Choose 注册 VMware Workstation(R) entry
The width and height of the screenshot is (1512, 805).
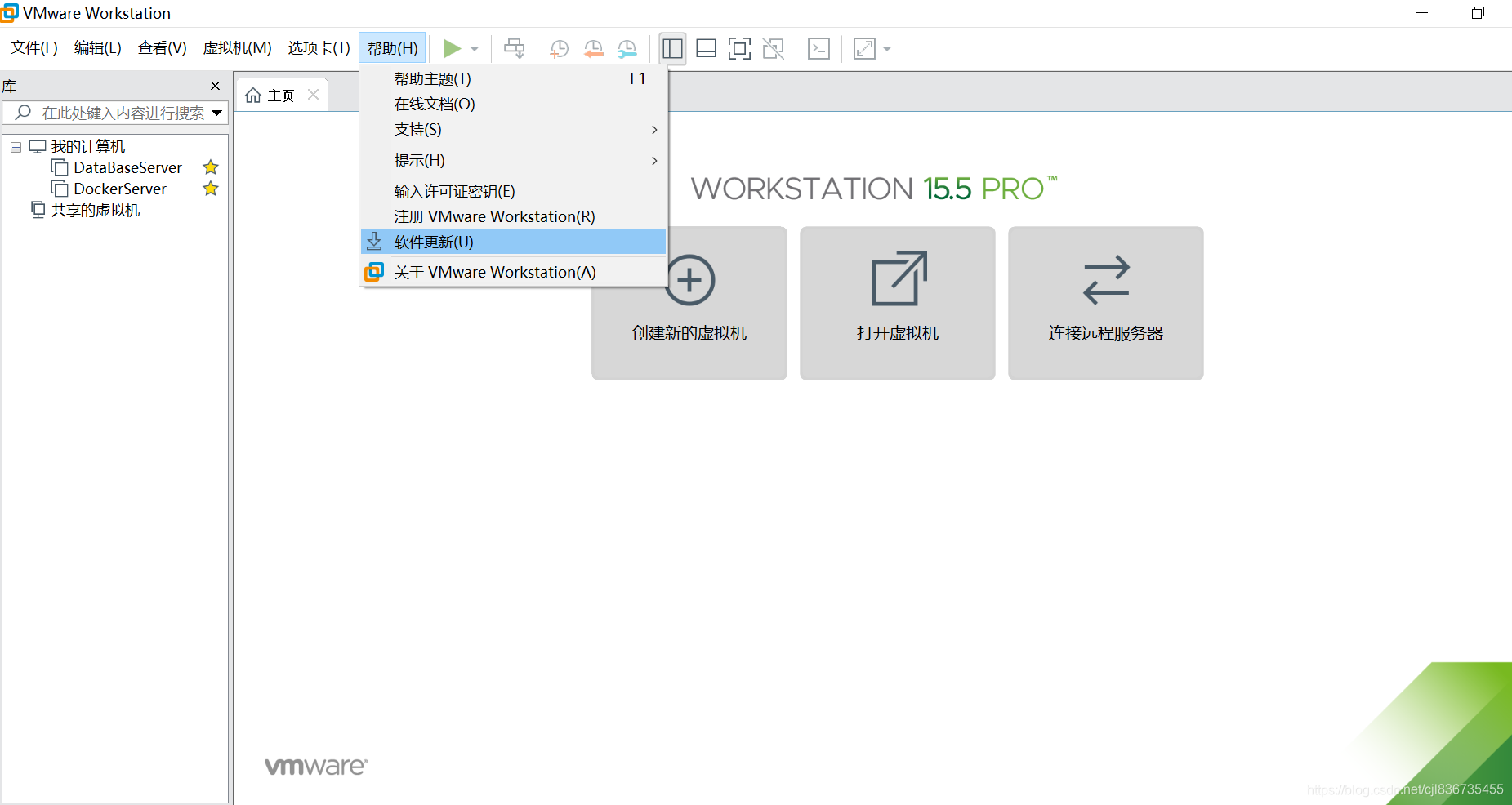(514, 217)
